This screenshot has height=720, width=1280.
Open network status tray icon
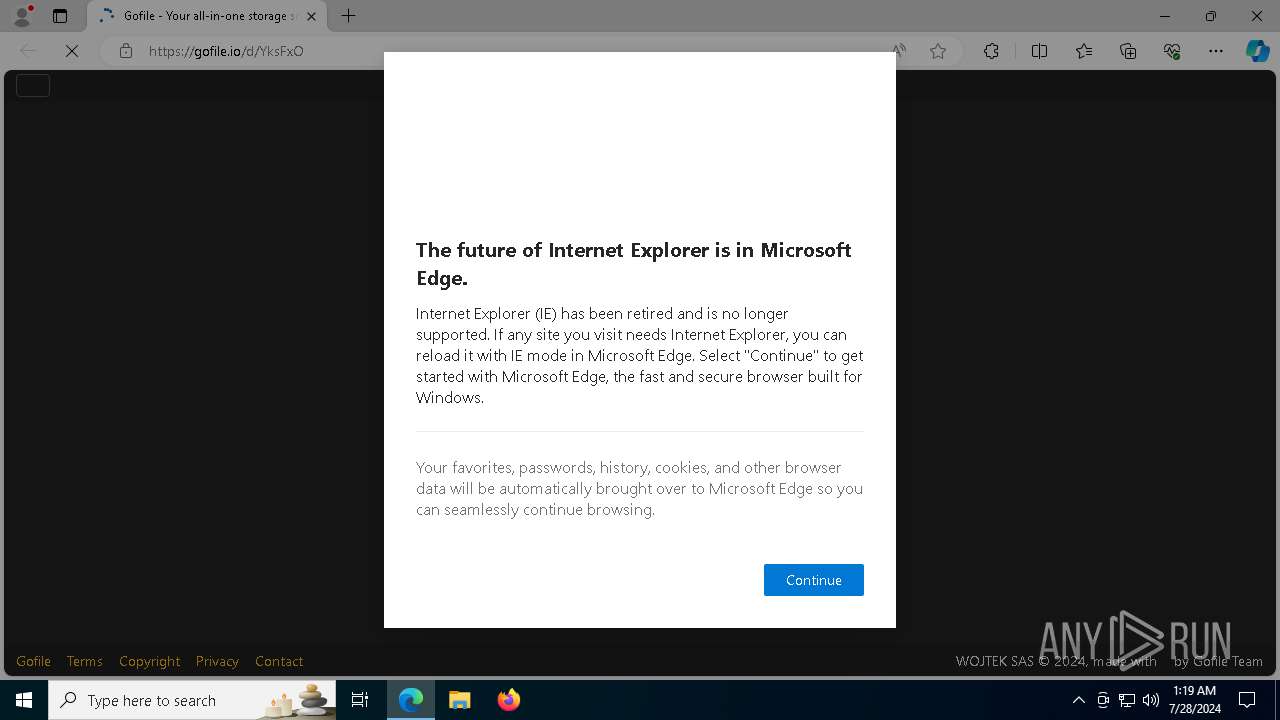(1126, 700)
